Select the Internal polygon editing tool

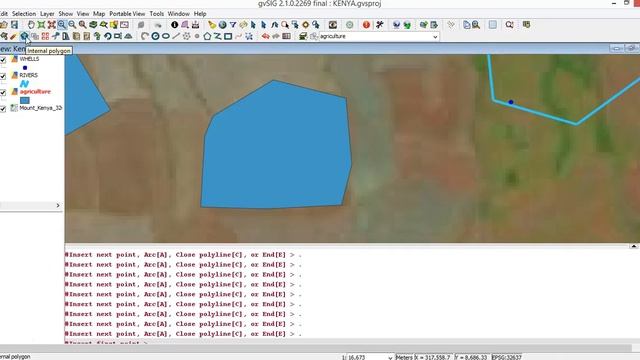tap(24, 36)
